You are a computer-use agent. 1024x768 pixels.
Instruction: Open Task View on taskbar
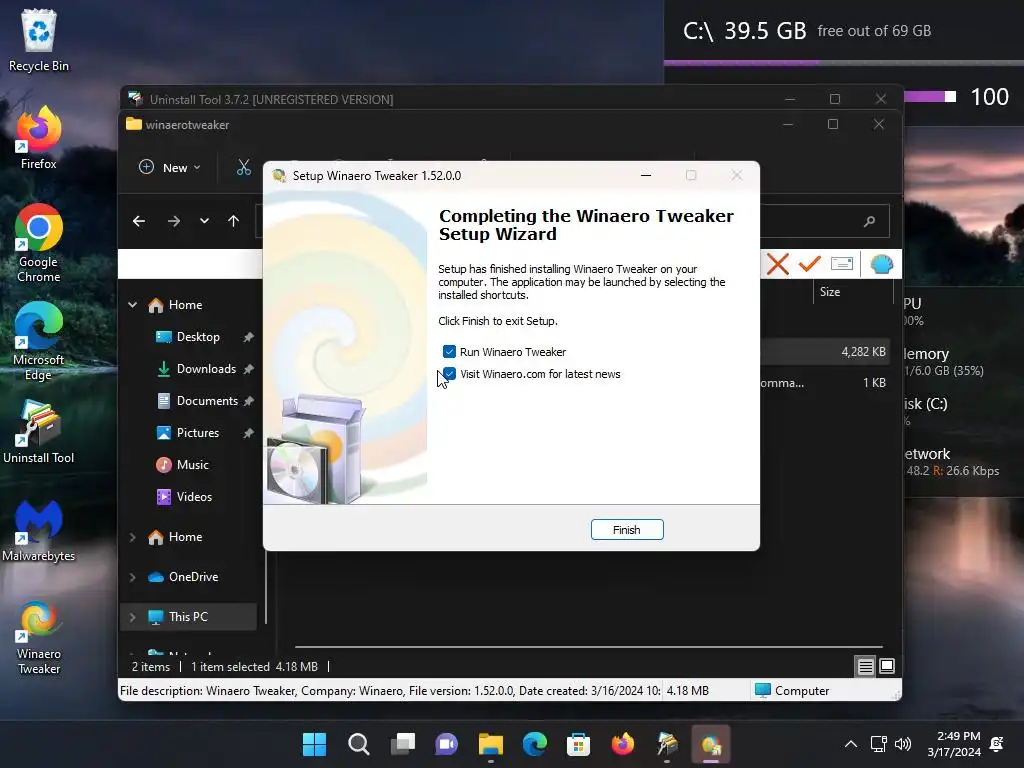(x=402, y=744)
